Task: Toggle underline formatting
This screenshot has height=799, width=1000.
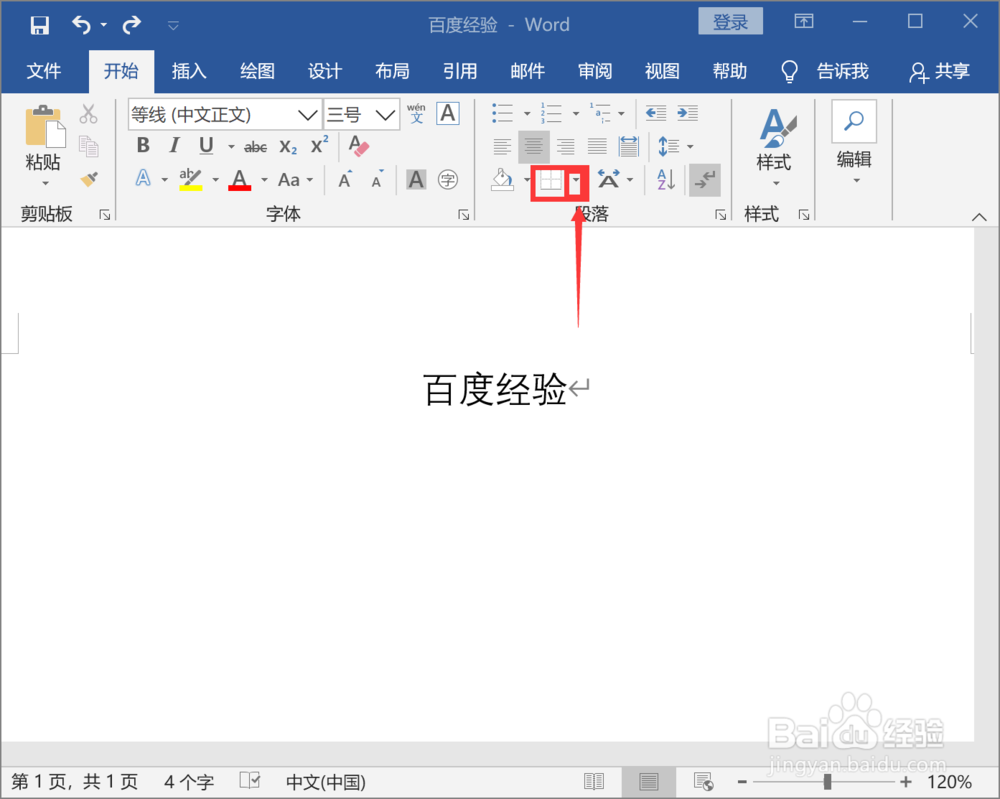Action: click(205, 146)
